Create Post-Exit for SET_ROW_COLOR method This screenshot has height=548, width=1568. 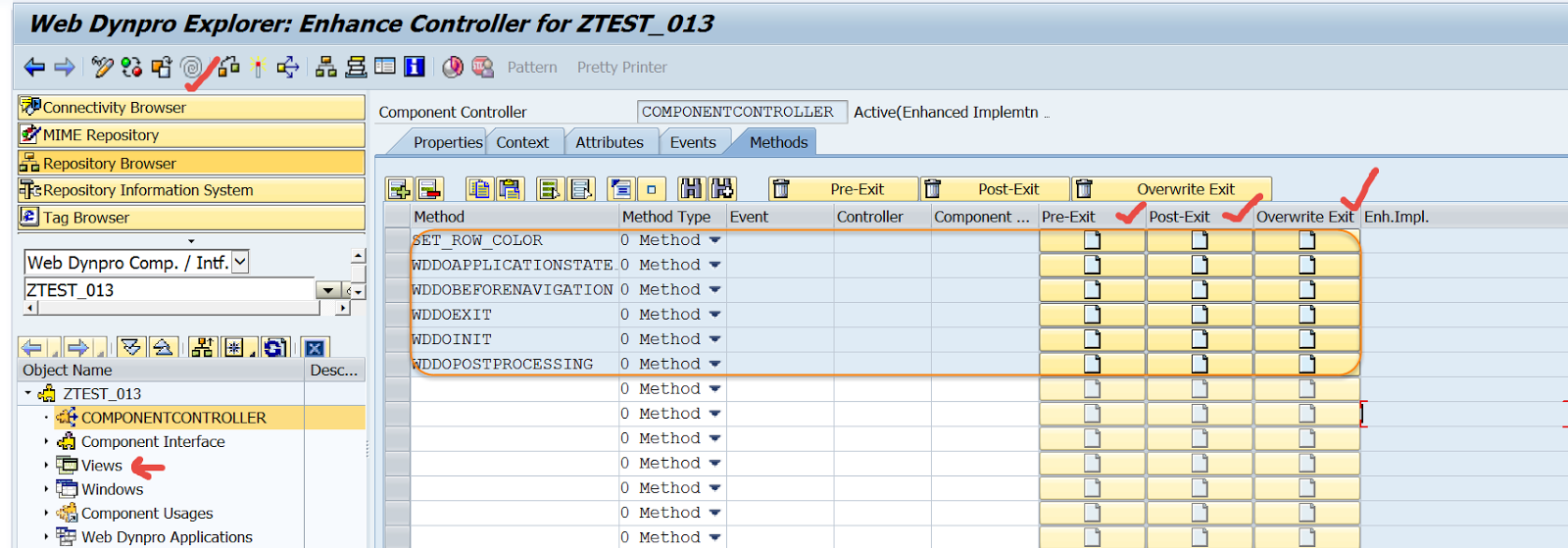pos(1199,240)
